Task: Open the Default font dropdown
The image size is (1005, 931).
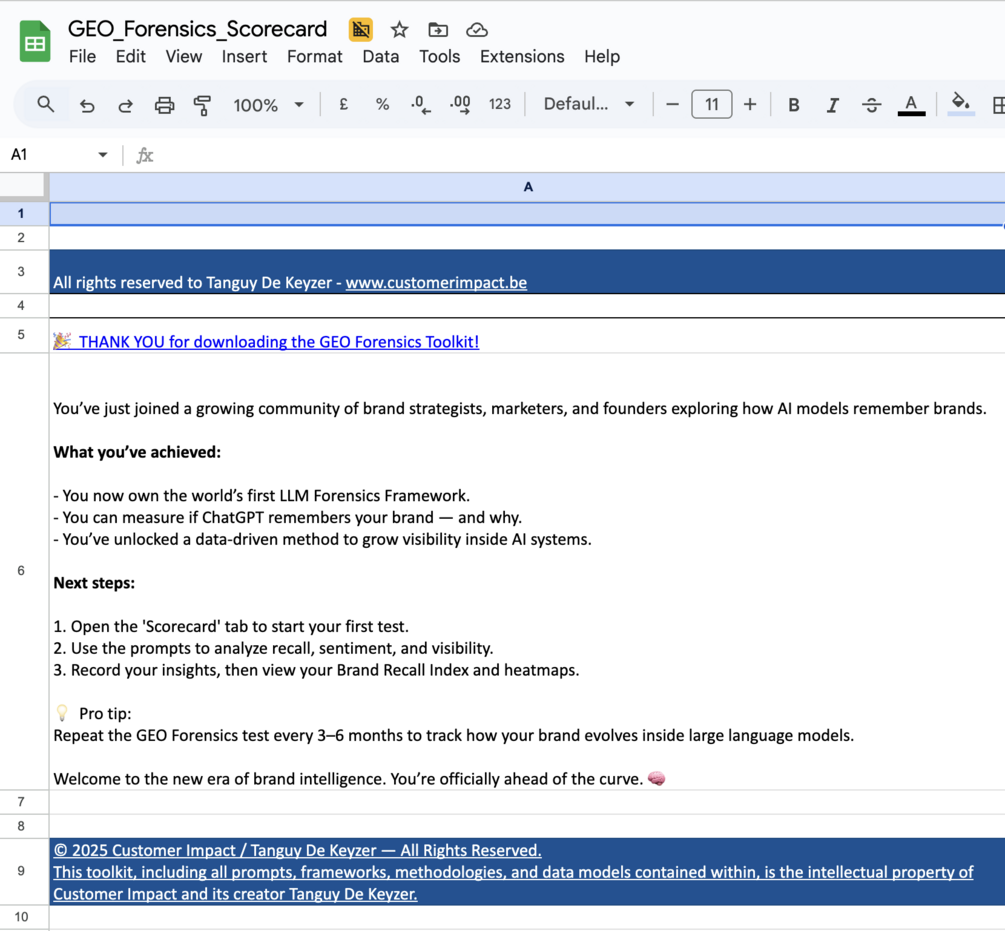Action: click(589, 104)
